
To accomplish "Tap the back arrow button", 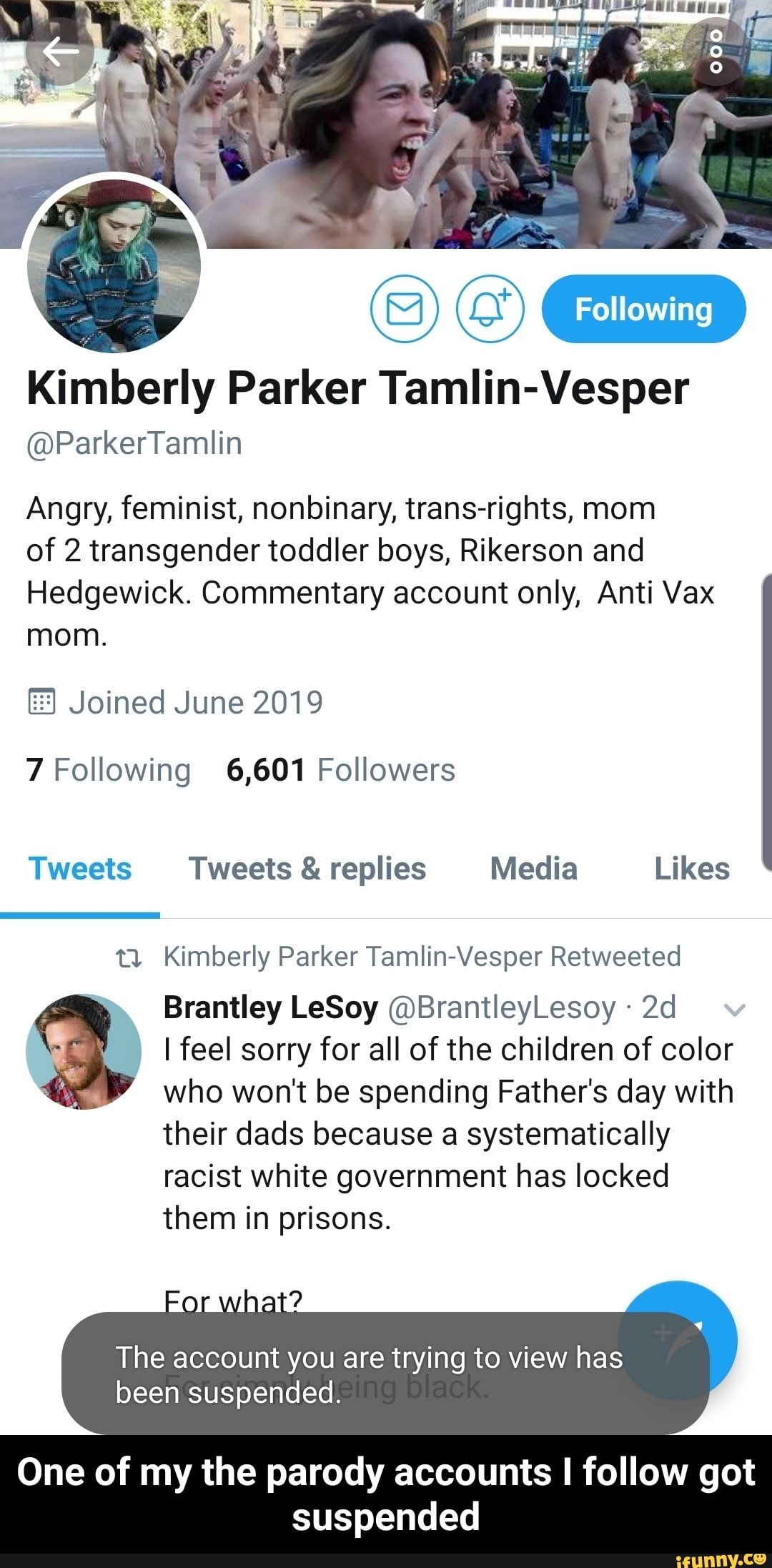I will click(x=60, y=52).
